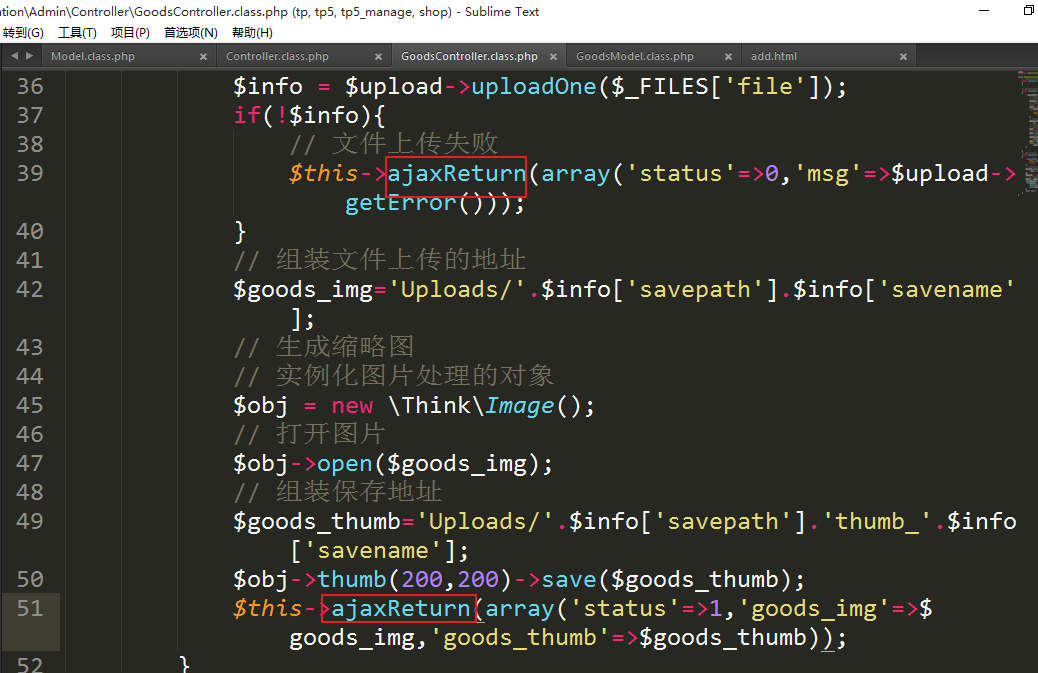Click the right tab scroll arrow
The width and height of the screenshot is (1038, 673).
pyautogui.click(x=28, y=57)
